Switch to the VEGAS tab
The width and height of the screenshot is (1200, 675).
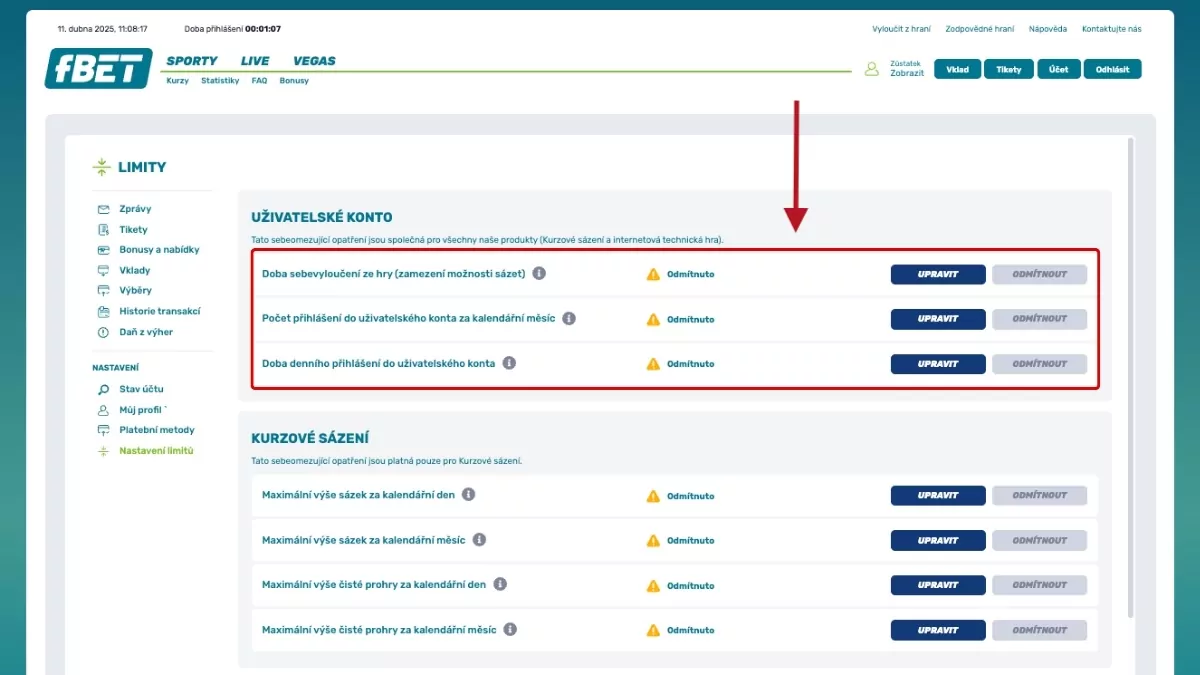(x=314, y=61)
